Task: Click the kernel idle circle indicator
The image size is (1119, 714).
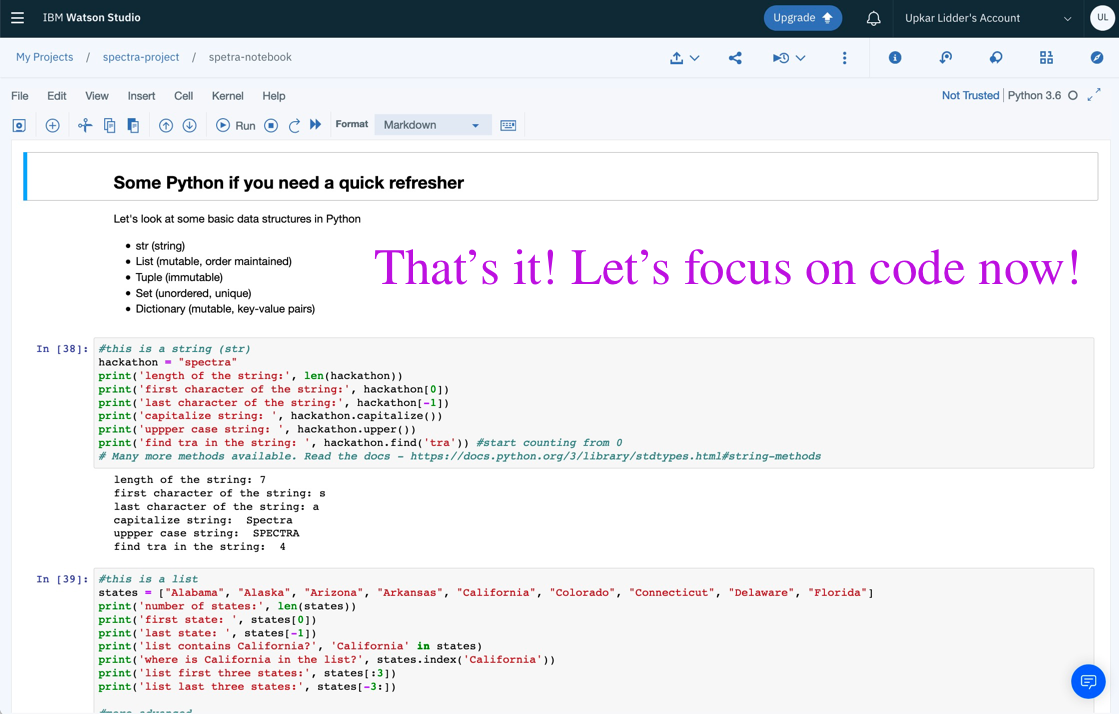Action: [x=1073, y=96]
